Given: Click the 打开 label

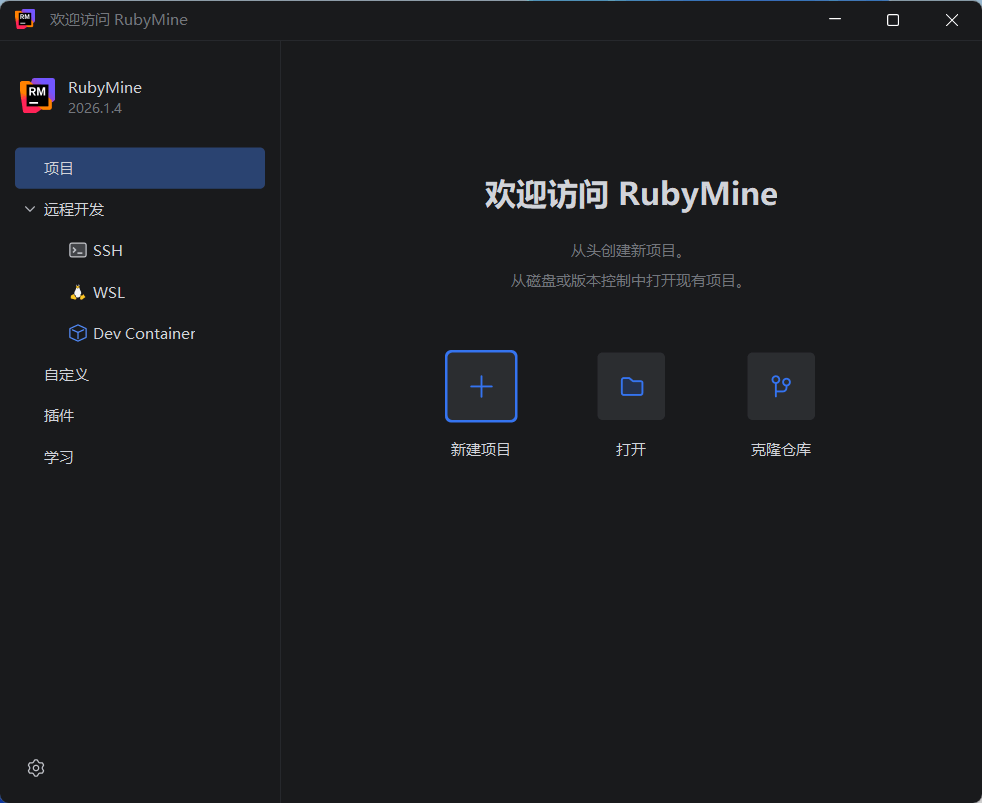Looking at the screenshot, I should [x=631, y=450].
